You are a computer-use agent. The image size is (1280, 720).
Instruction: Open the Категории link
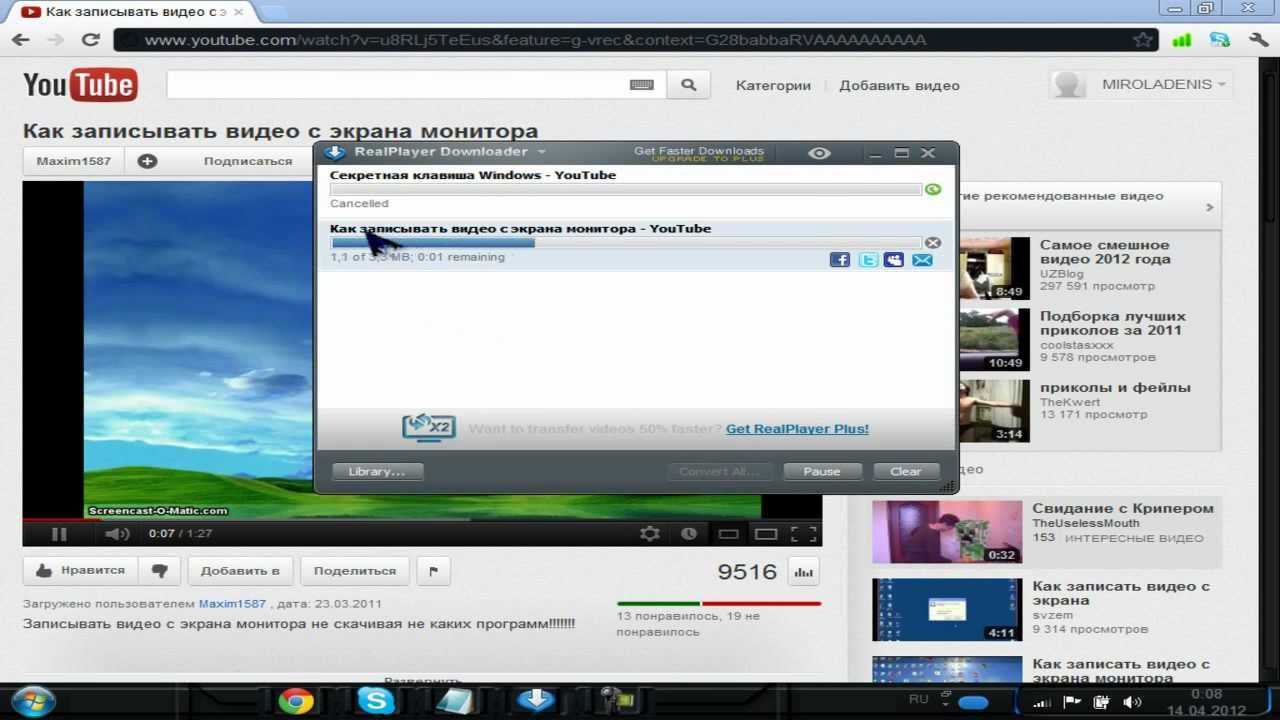click(773, 86)
